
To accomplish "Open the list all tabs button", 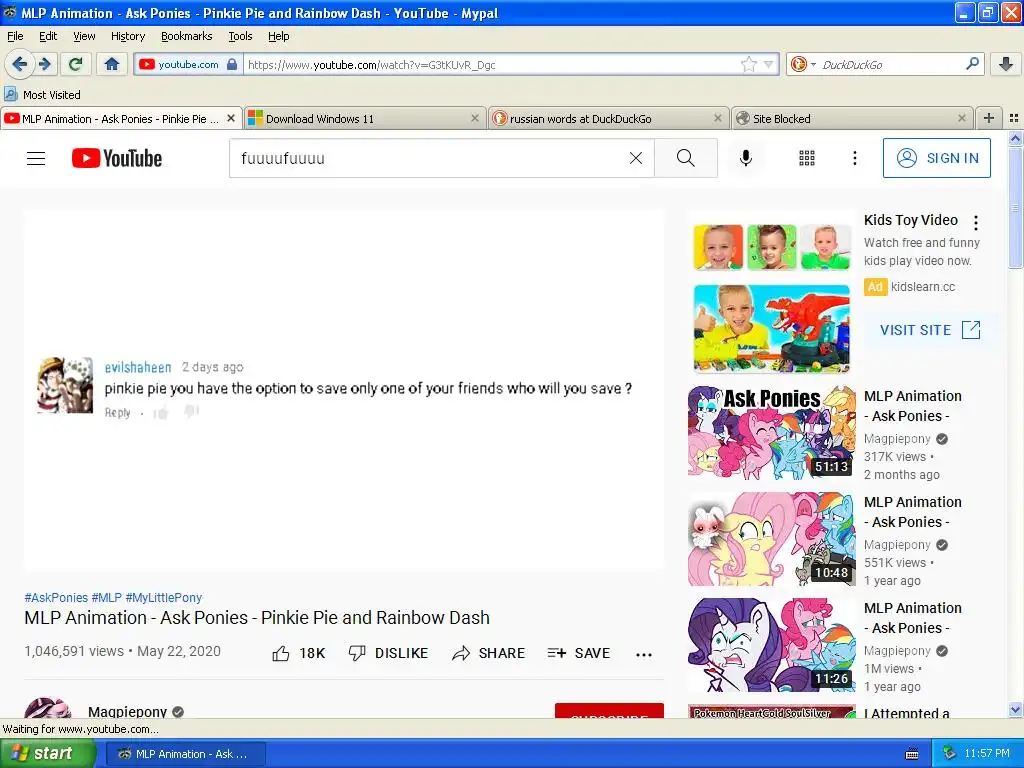I will (1014, 118).
